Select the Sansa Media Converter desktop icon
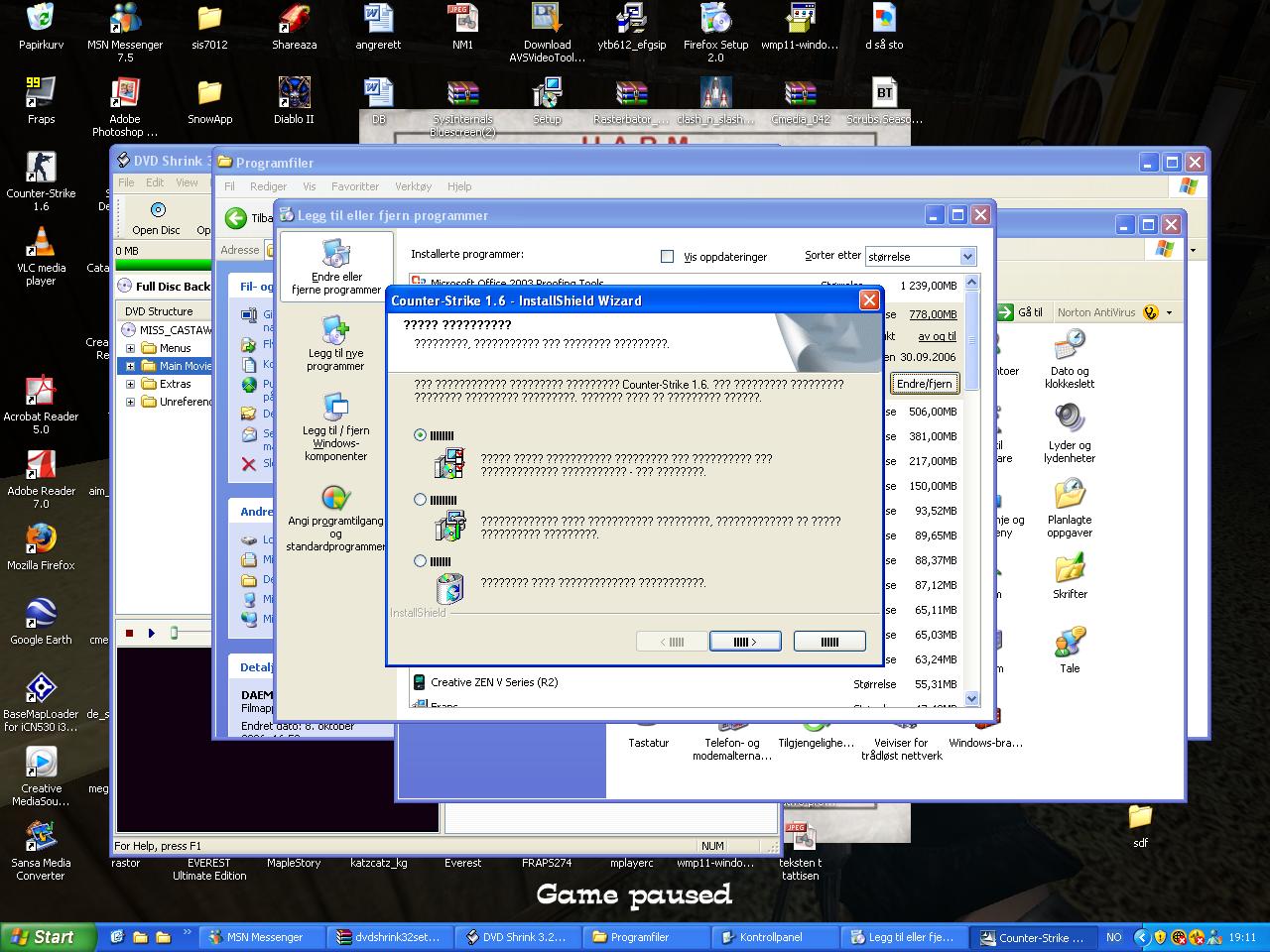Image resolution: width=1270 pixels, height=952 pixels. pos(41,851)
